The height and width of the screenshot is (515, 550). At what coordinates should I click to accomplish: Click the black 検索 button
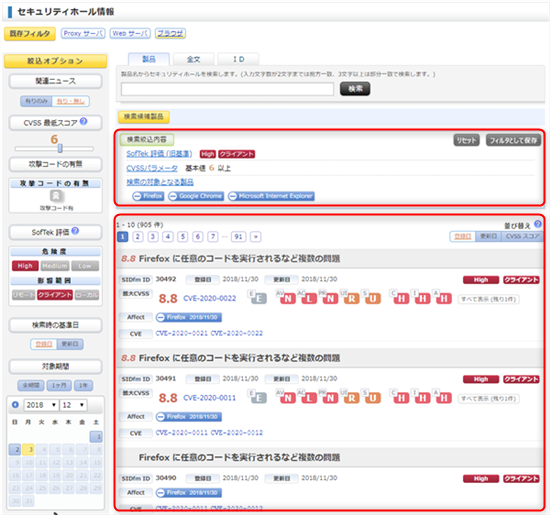tap(355, 88)
